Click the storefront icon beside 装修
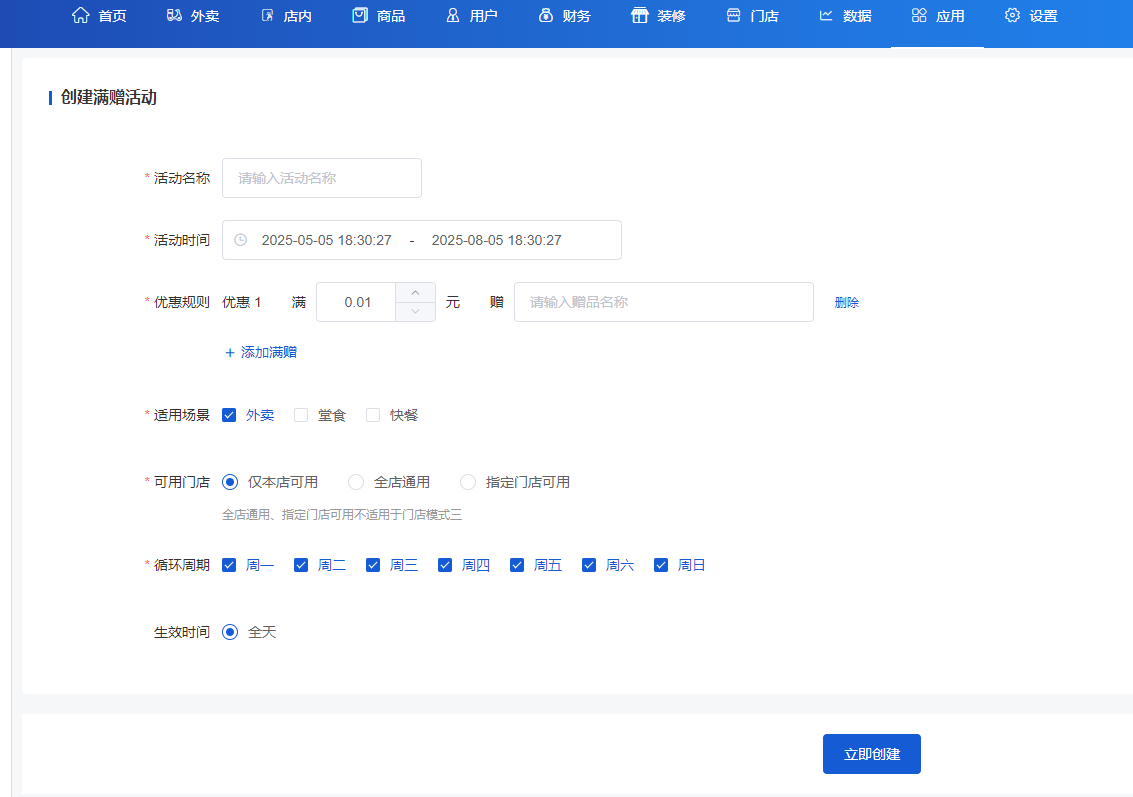The image size is (1133, 797). 639,15
